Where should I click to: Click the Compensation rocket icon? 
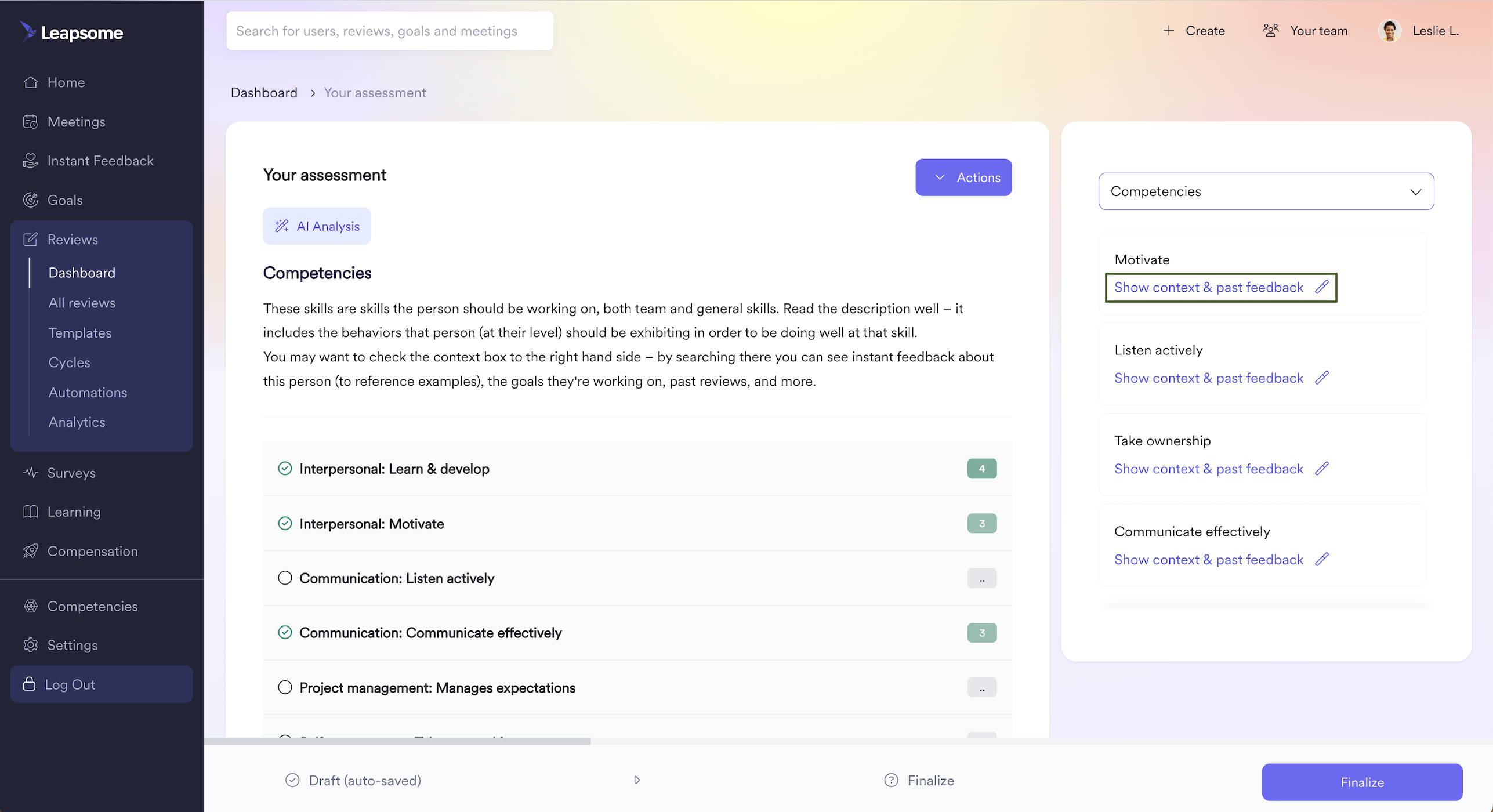click(30, 551)
